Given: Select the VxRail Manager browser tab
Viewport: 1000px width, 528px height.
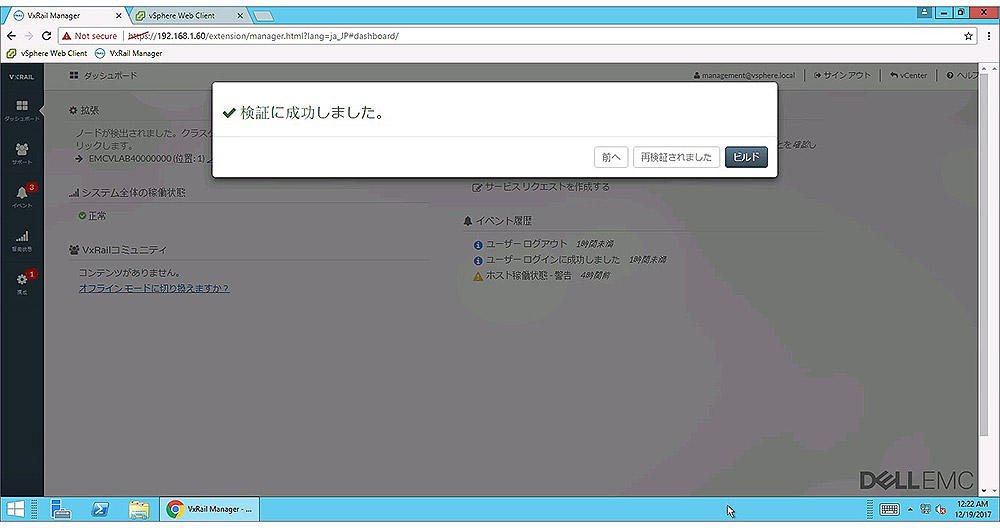Looking at the screenshot, I should pos(54,15).
